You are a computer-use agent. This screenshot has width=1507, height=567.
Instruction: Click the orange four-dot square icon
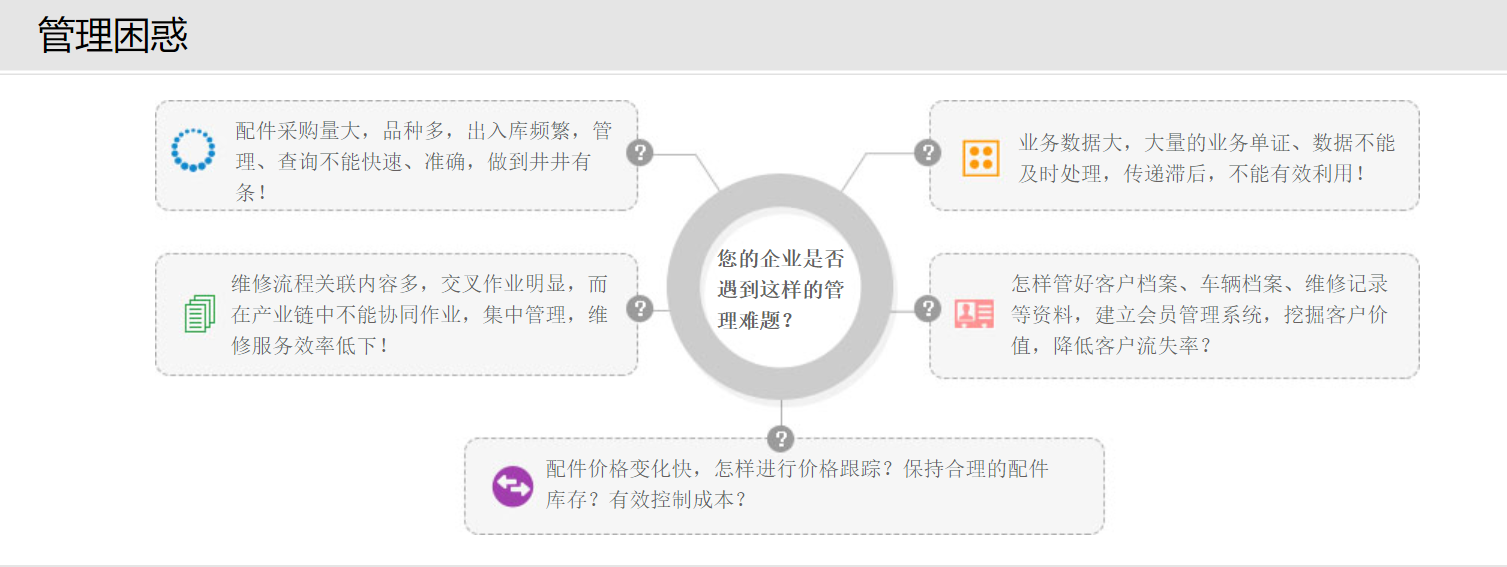coord(980,158)
